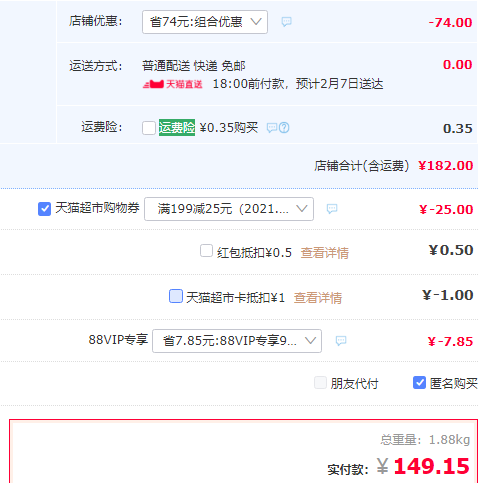Click the 天猫直送 logo icon
The image size is (484, 483).
click(173, 84)
